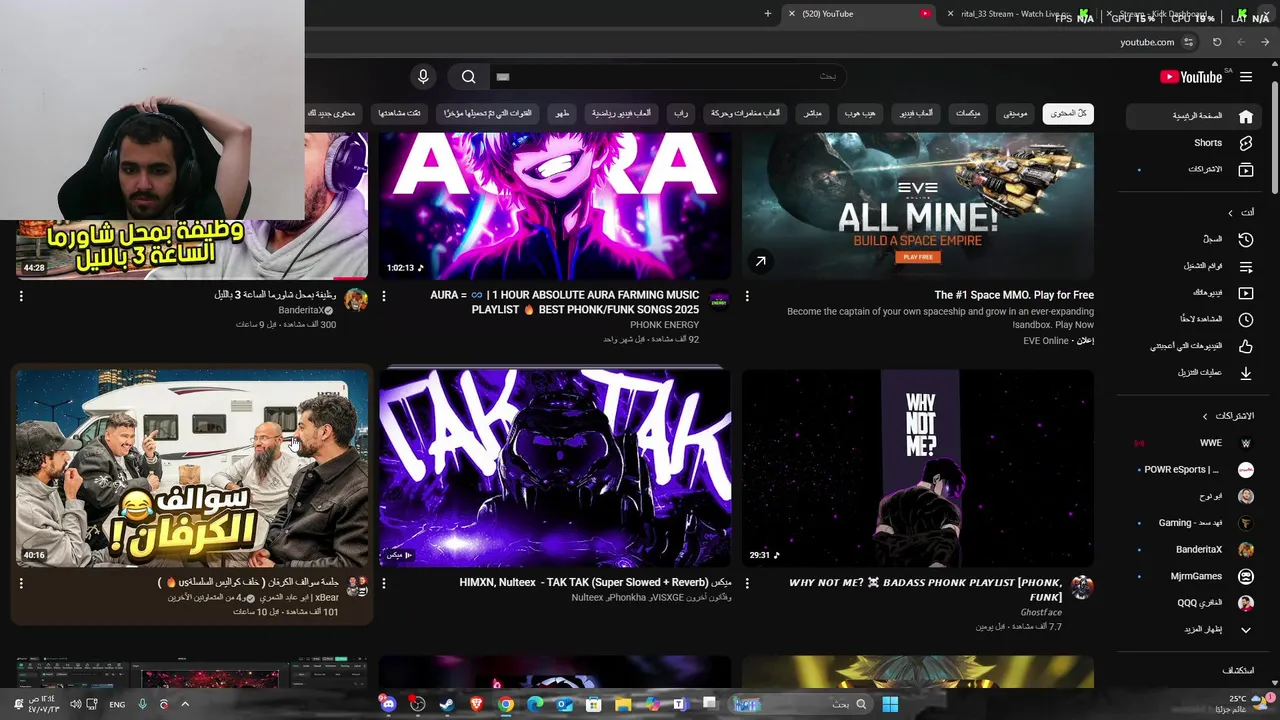
Task: Expand the Subscriptions section heading arrow
Action: pyautogui.click(x=1205, y=416)
